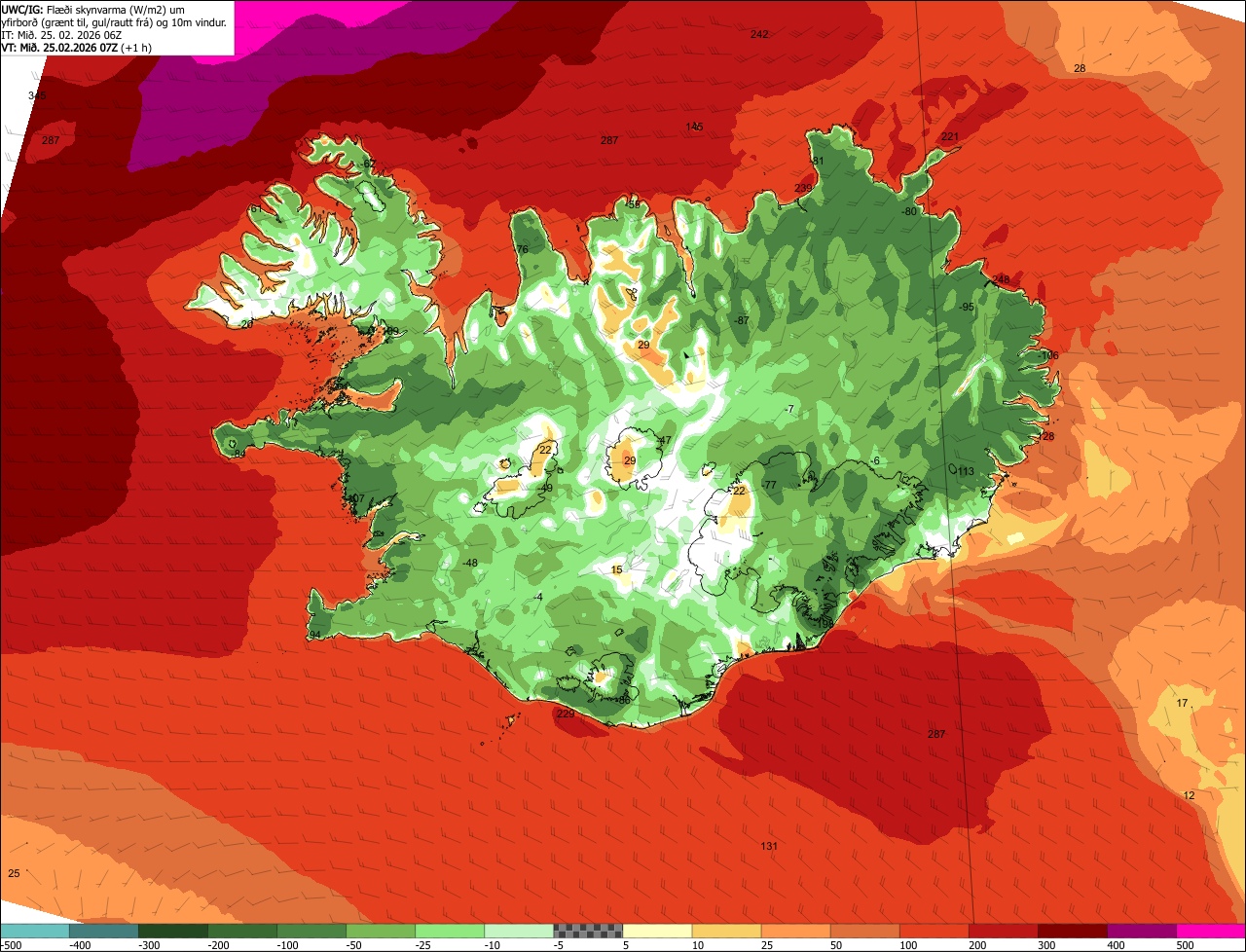Click the map value '-77'

tap(768, 485)
